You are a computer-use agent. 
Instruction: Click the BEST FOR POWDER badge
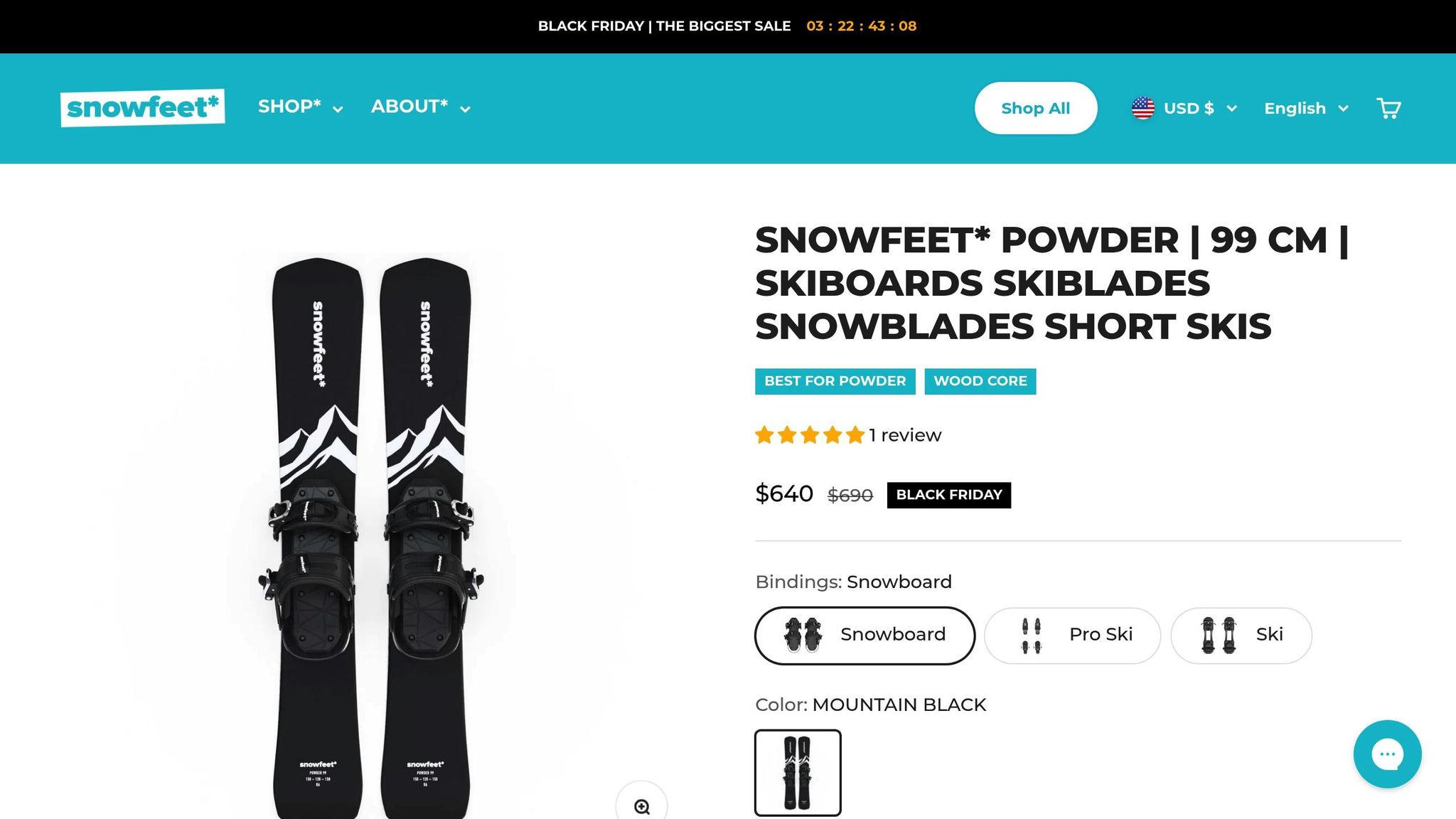click(x=835, y=381)
